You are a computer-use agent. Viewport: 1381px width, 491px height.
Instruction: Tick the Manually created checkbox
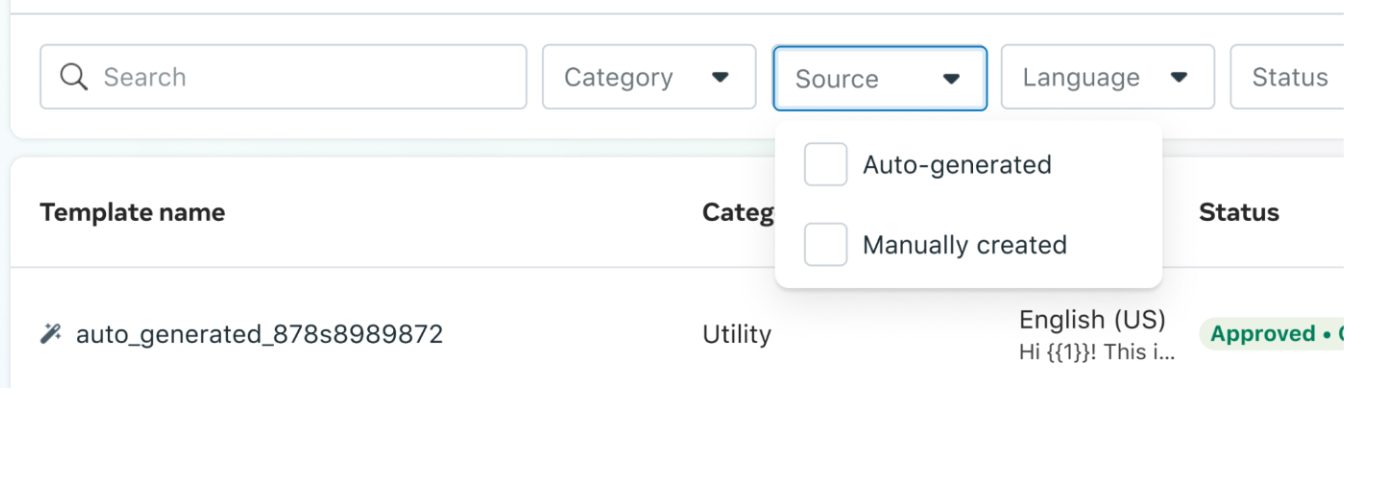(826, 245)
